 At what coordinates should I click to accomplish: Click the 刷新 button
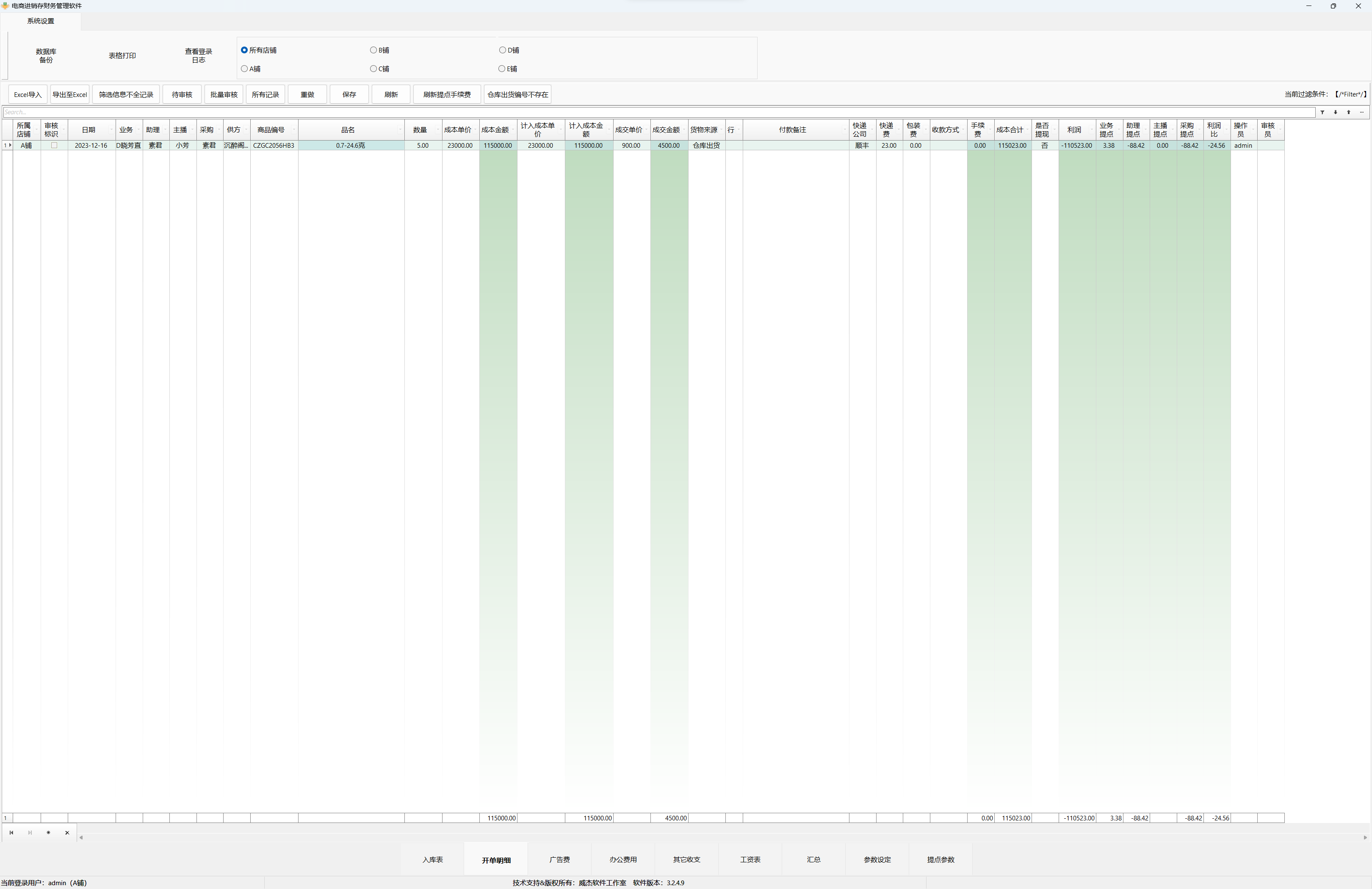click(391, 94)
